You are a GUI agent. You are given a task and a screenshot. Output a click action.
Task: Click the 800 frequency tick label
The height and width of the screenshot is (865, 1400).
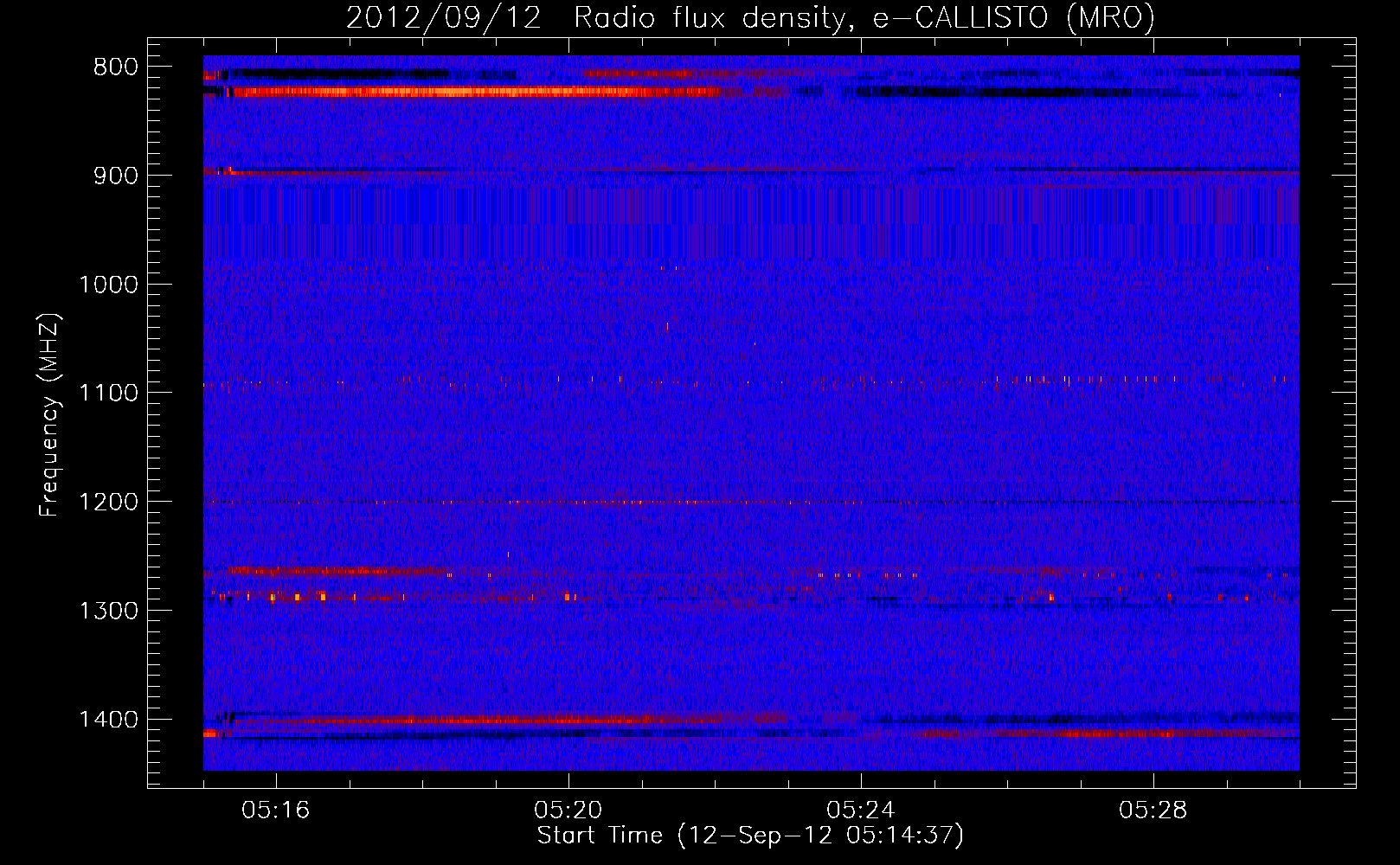[x=116, y=67]
